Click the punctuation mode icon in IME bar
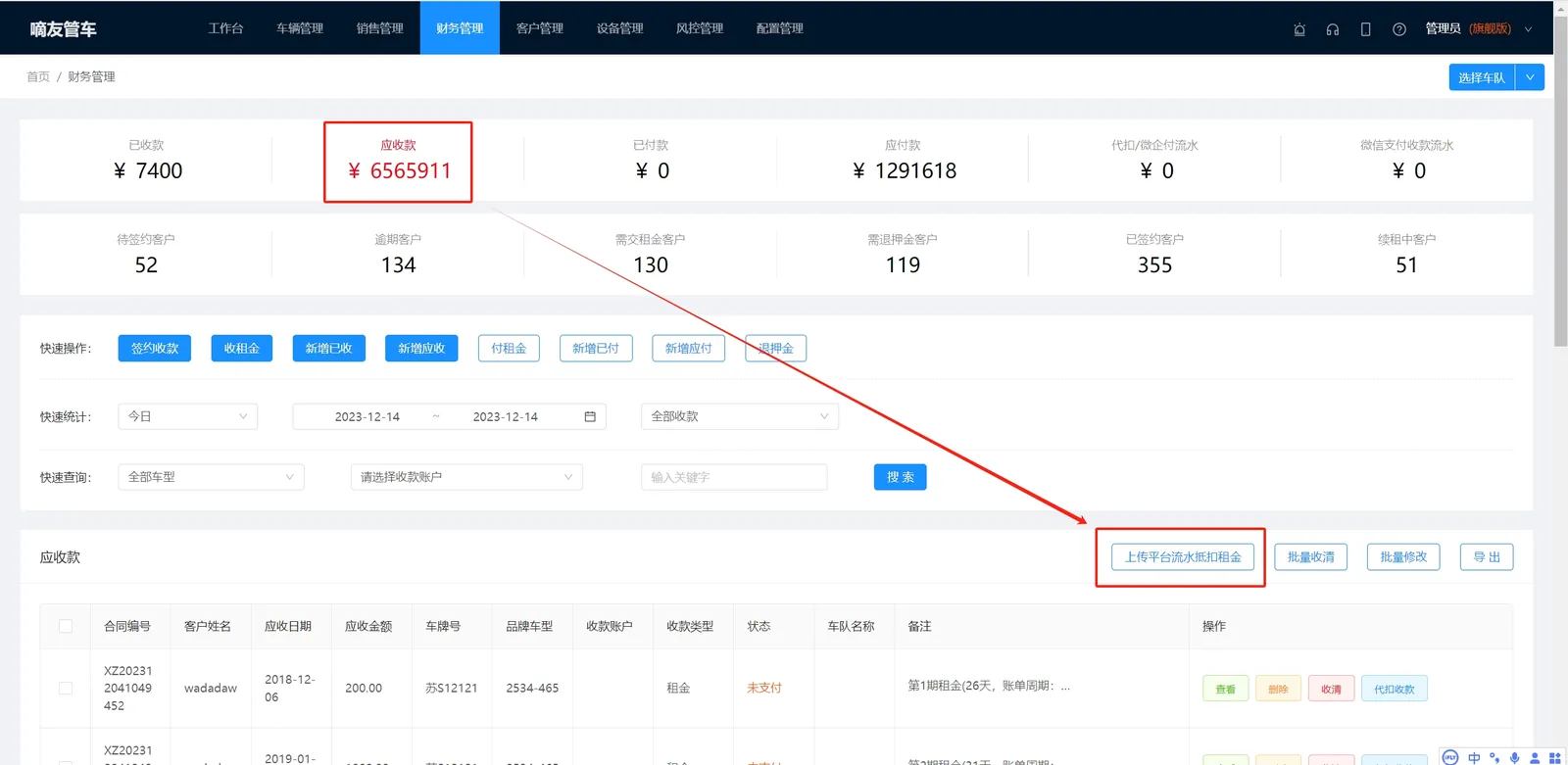 [x=1494, y=757]
